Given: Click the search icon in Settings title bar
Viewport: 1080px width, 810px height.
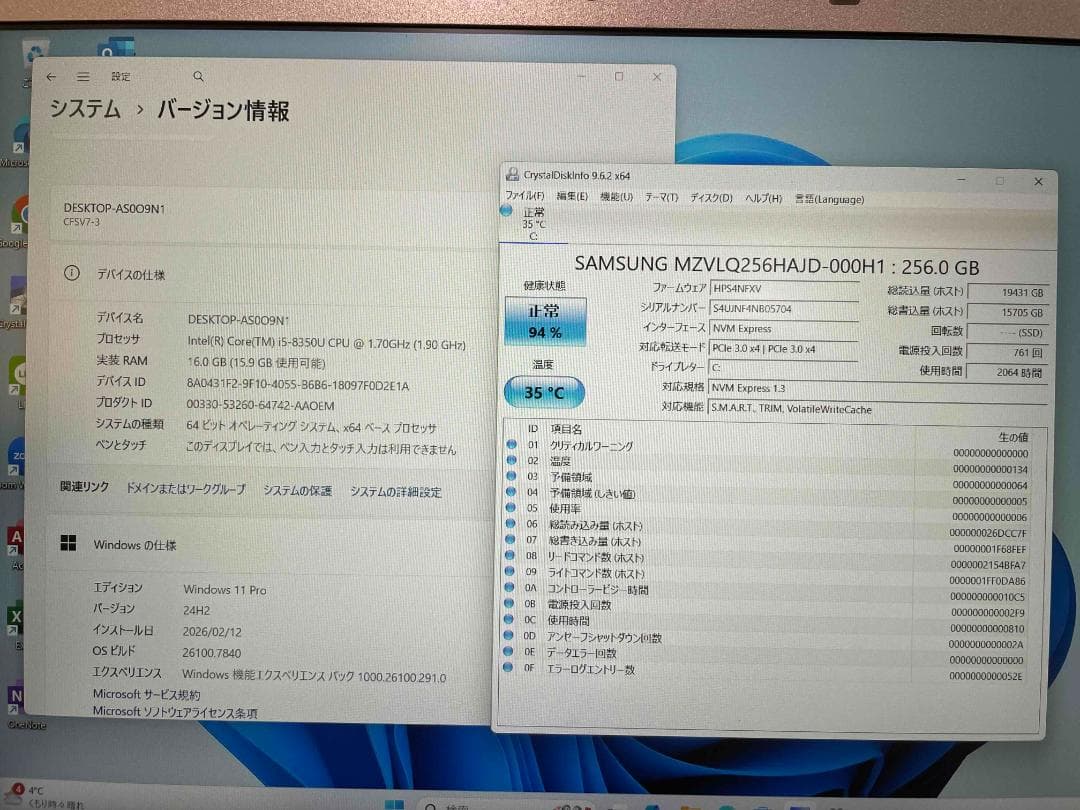Looking at the screenshot, I should point(198,76).
